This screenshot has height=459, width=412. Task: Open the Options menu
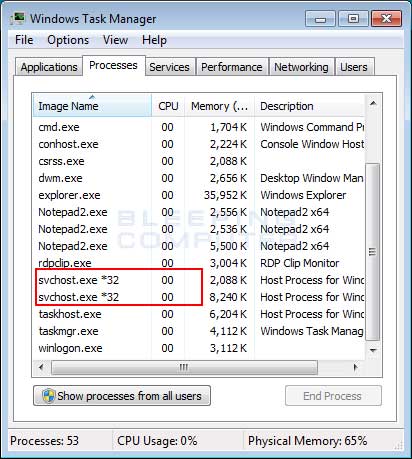point(68,40)
